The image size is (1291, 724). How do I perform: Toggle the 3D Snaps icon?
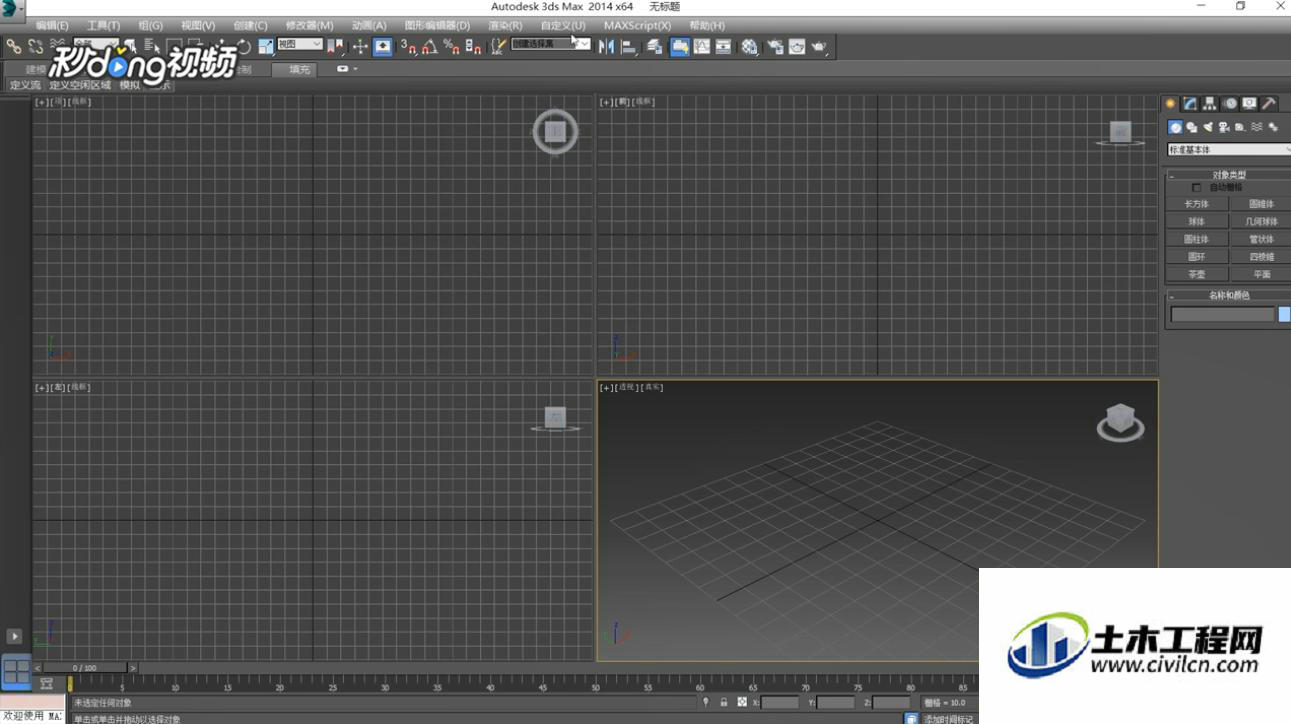pyautogui.click(x=408, y=46)
